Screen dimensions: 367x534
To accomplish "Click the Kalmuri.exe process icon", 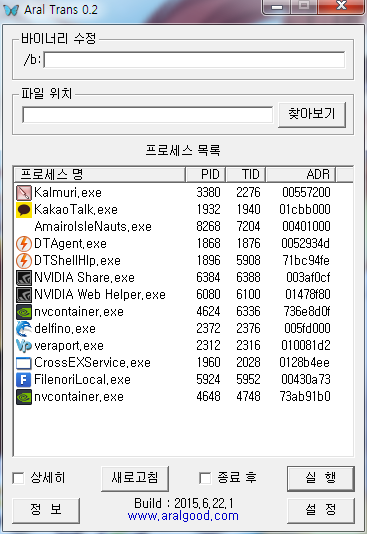I will [x=23, y=193].
